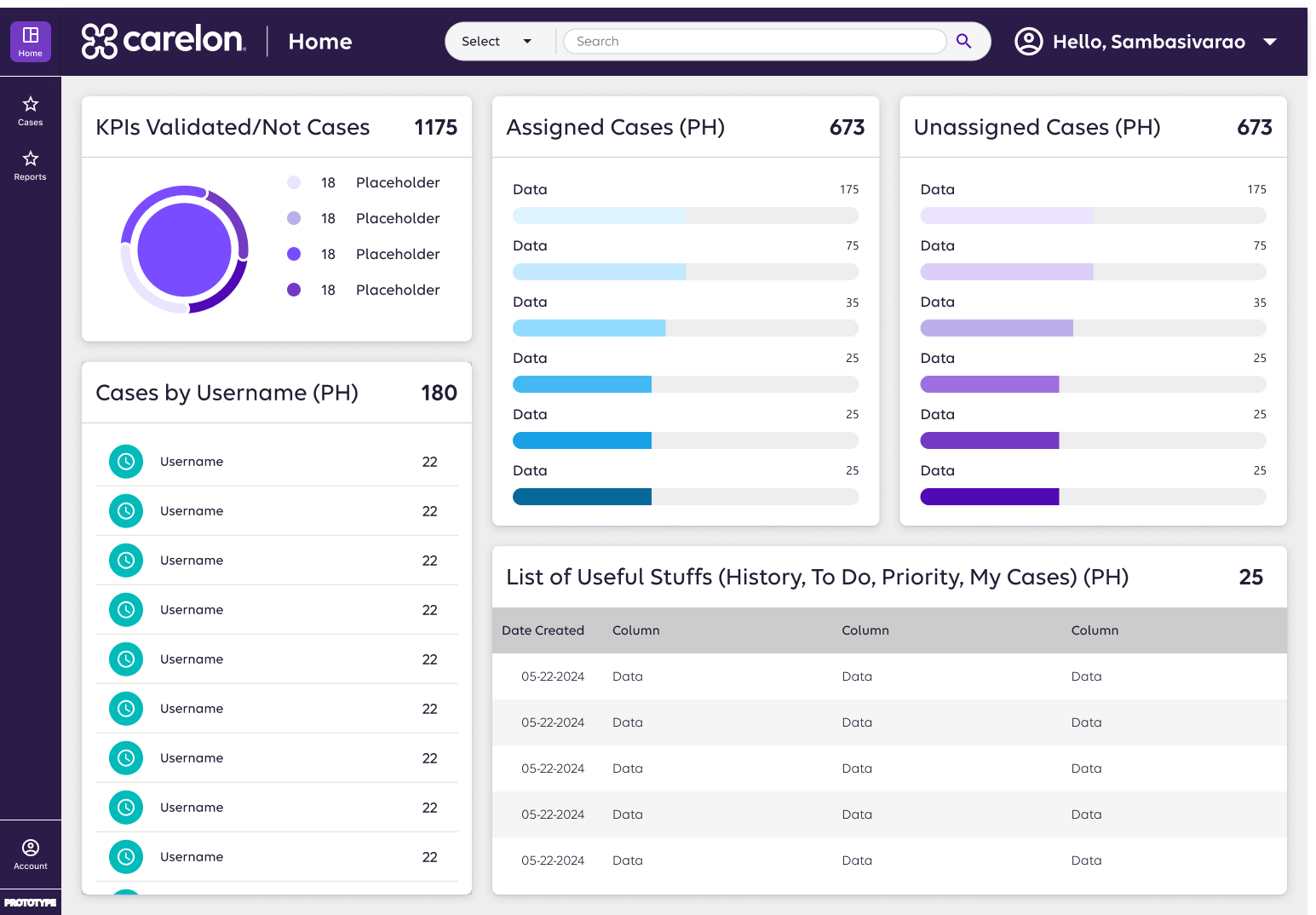Viewport: 1316px width, 915px height.
Task: Click the 175 bar in Assigned Cases
Action: [x=599, y=216]
